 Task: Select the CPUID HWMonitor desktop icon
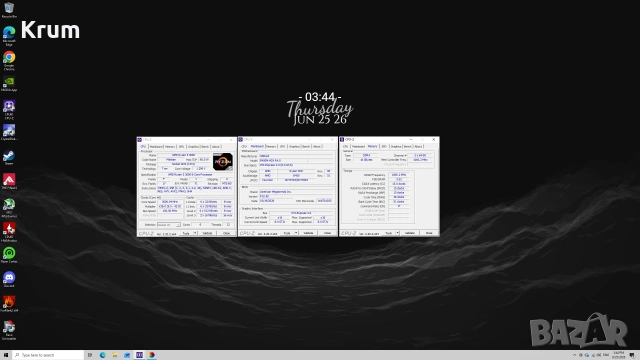(x=9, y=232)
